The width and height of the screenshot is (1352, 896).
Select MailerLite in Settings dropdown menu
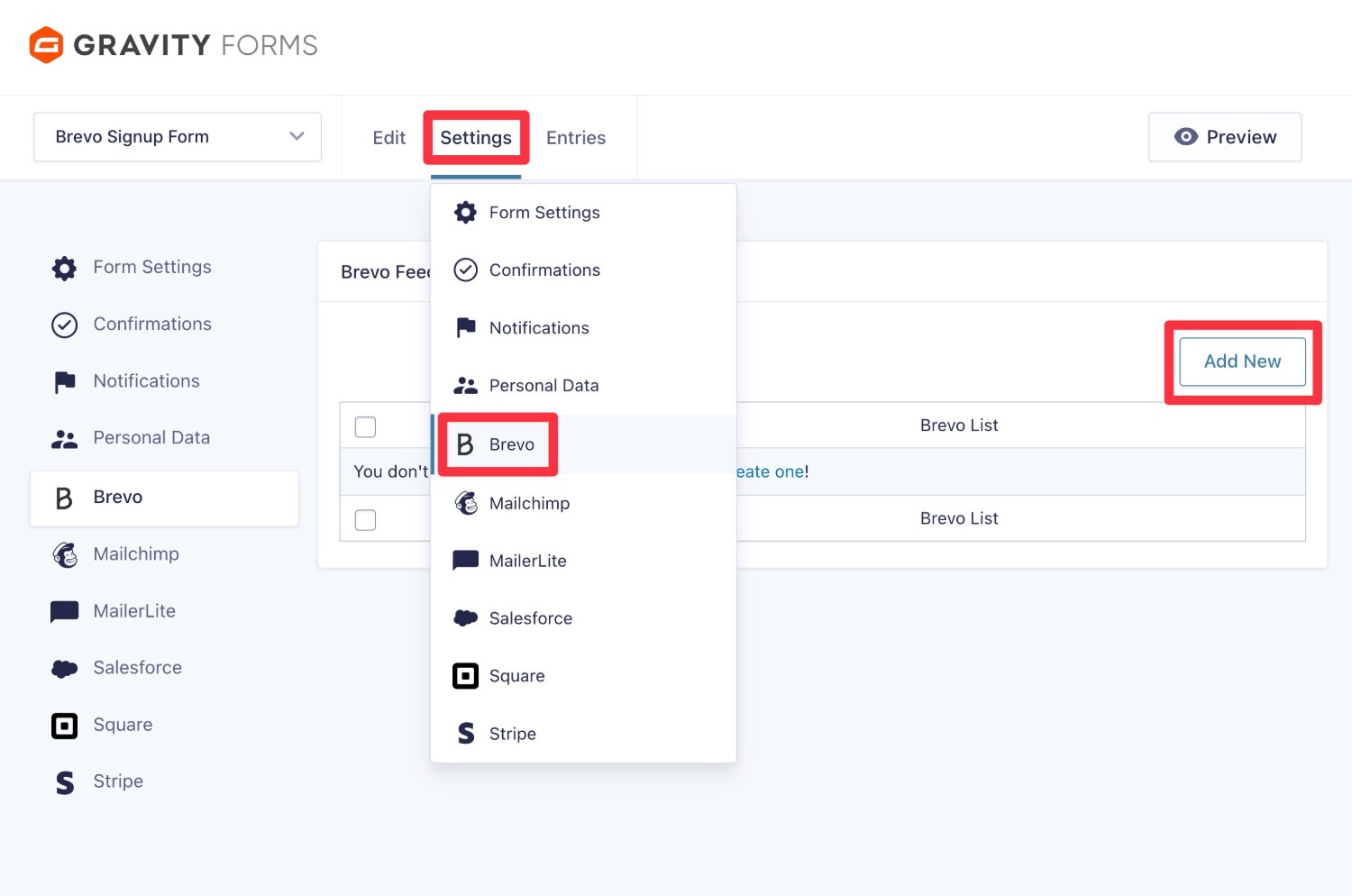click(583, 561)
